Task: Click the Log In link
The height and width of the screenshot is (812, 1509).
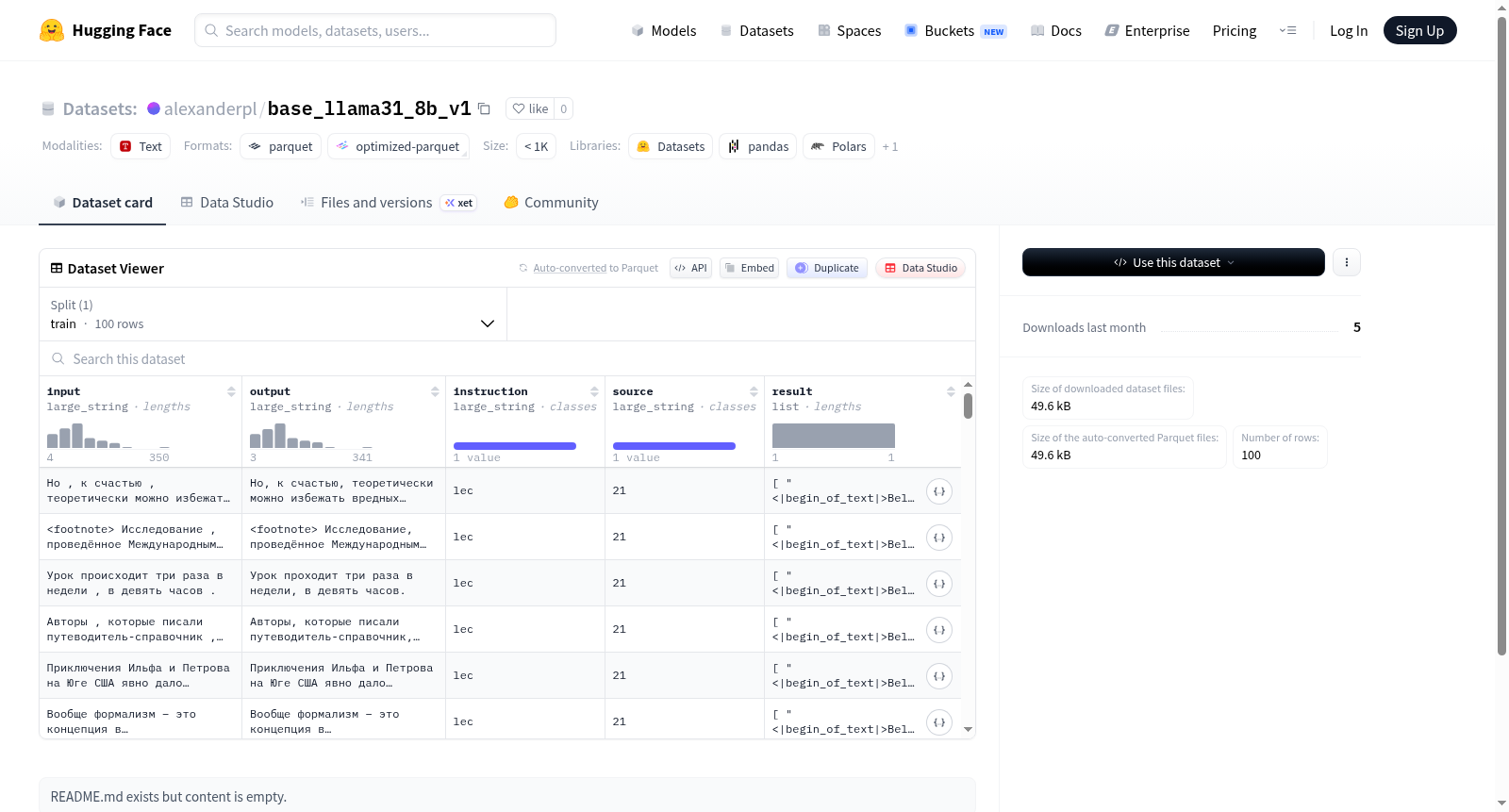Action: pos(1349,31)
